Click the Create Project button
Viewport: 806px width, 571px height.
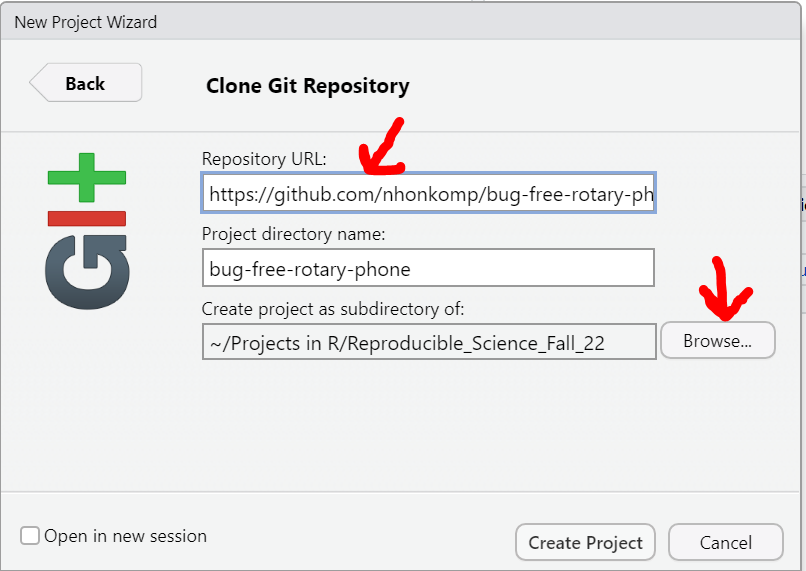[585, 542]
